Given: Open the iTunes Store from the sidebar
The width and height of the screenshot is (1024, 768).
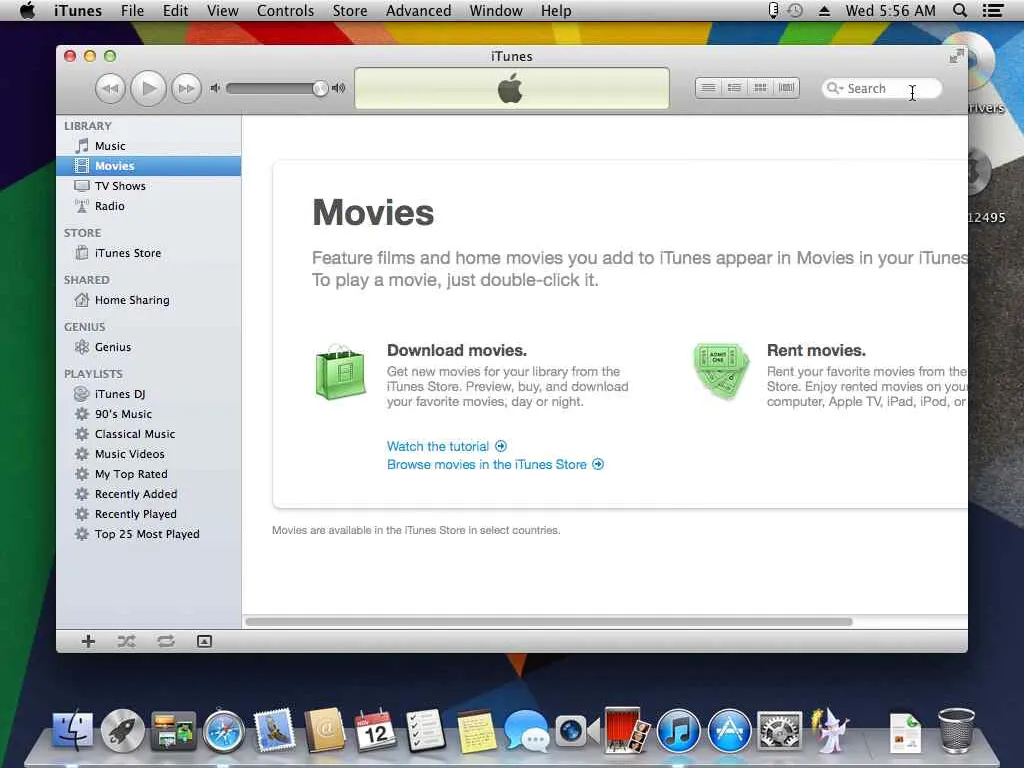Looking at the screenshot, I should [x=148, y=253].
